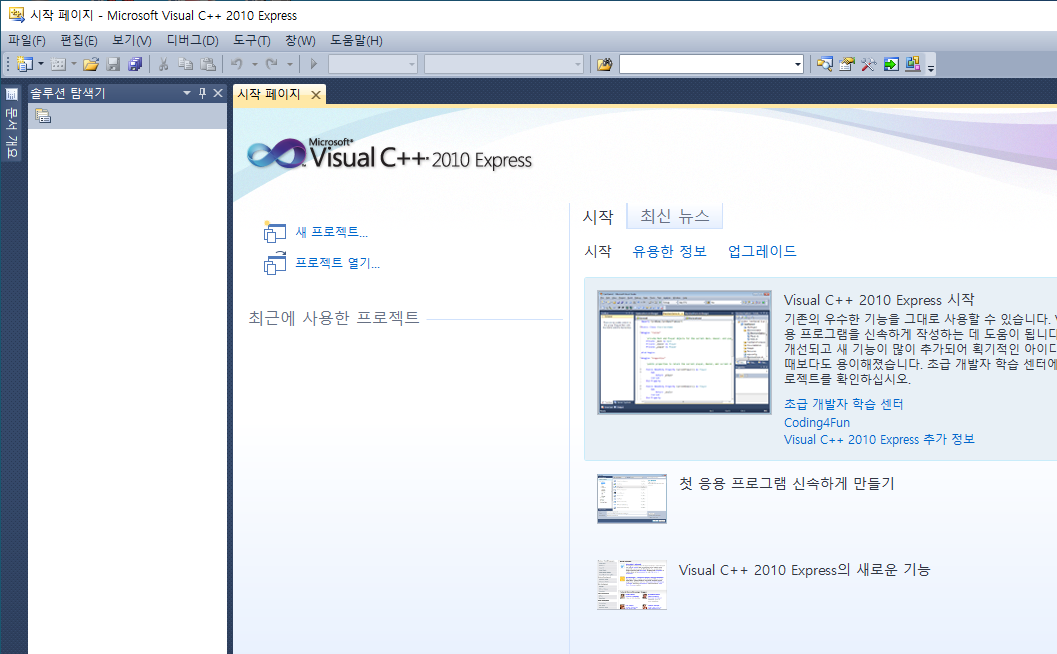The width and height of the screenshot is (1057, 654).
Task: Open the 도움말(H) menu
Action: coord(356,40)
